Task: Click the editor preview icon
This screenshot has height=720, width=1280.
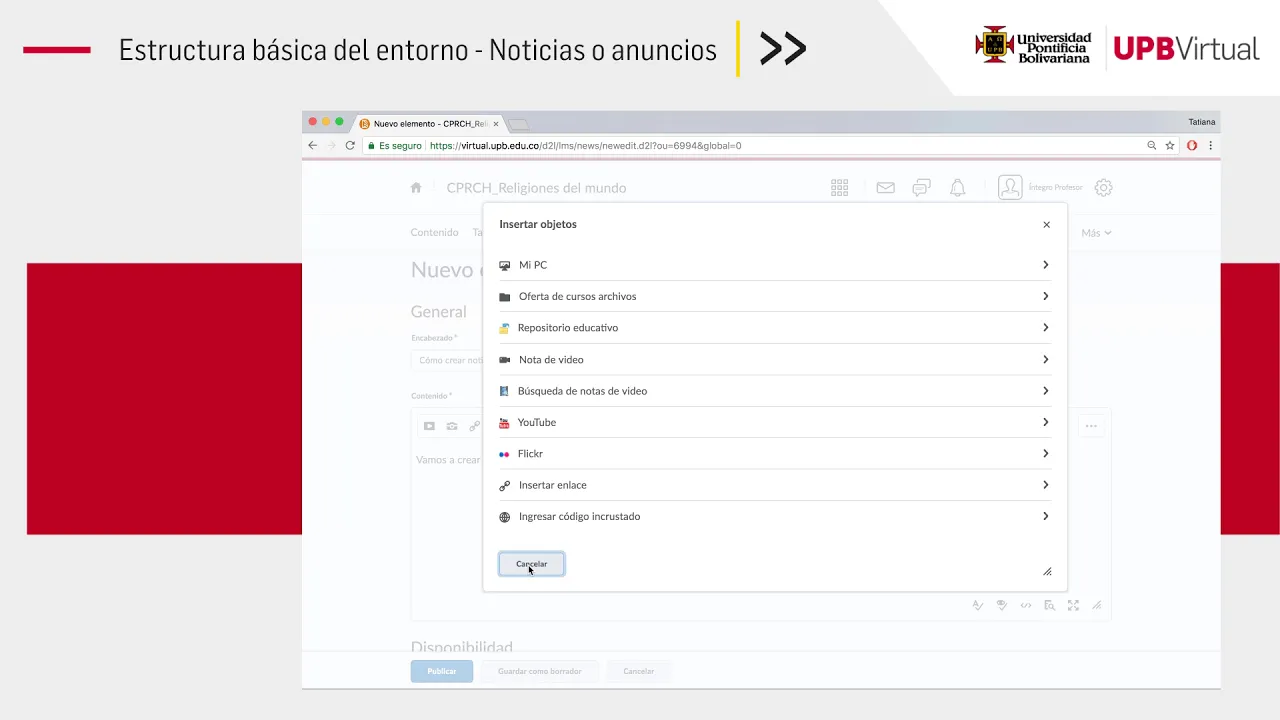Action: point(1049,605)
